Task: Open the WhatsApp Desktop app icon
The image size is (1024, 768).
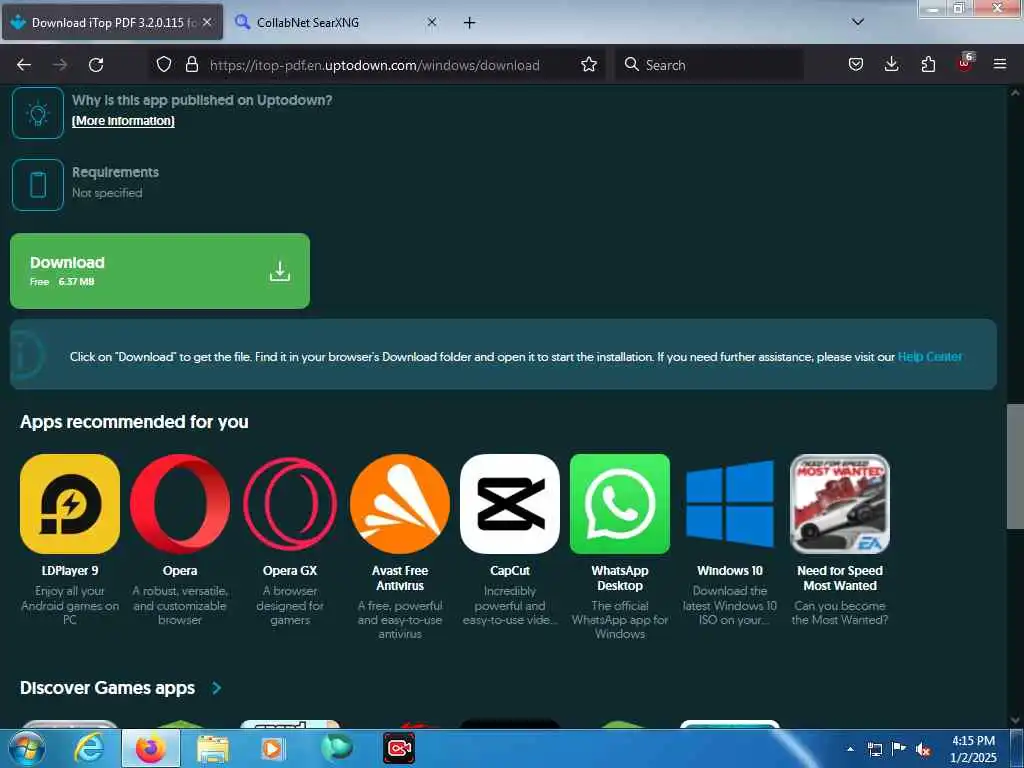Action: (x=620, y=504)
